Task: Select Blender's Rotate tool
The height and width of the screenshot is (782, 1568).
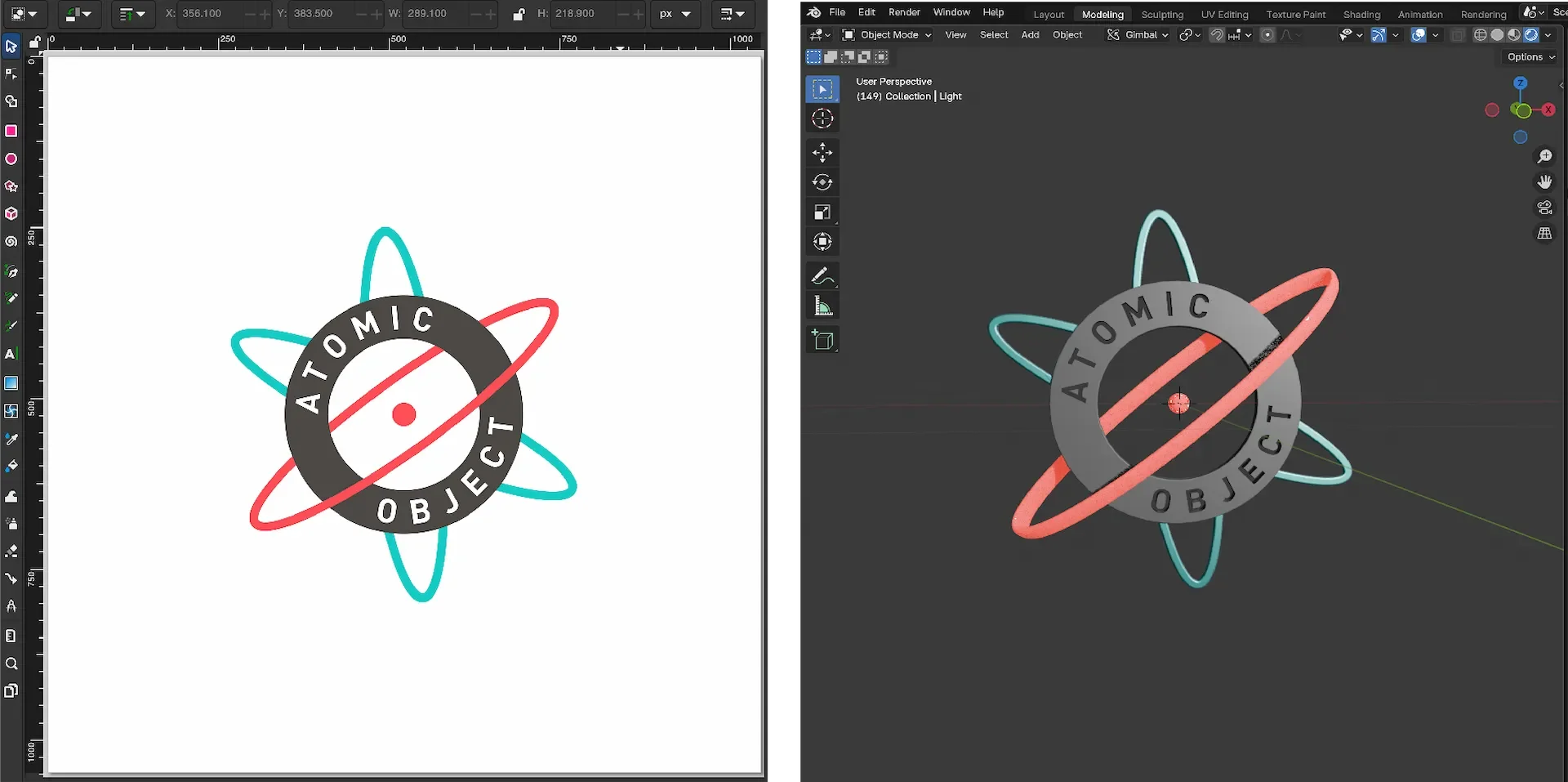Action: coord(822,182)
